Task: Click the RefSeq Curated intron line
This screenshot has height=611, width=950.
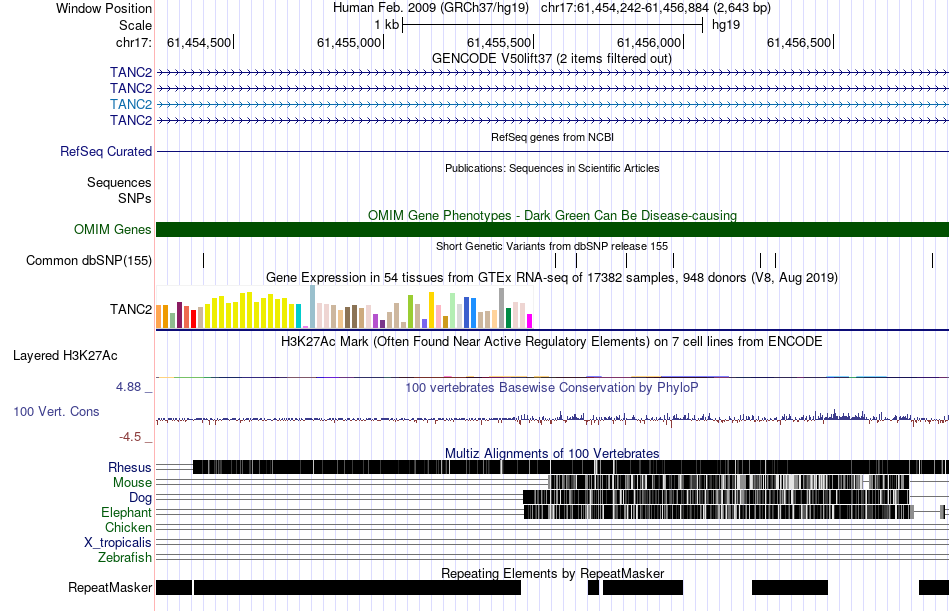Action: (552, 151)
